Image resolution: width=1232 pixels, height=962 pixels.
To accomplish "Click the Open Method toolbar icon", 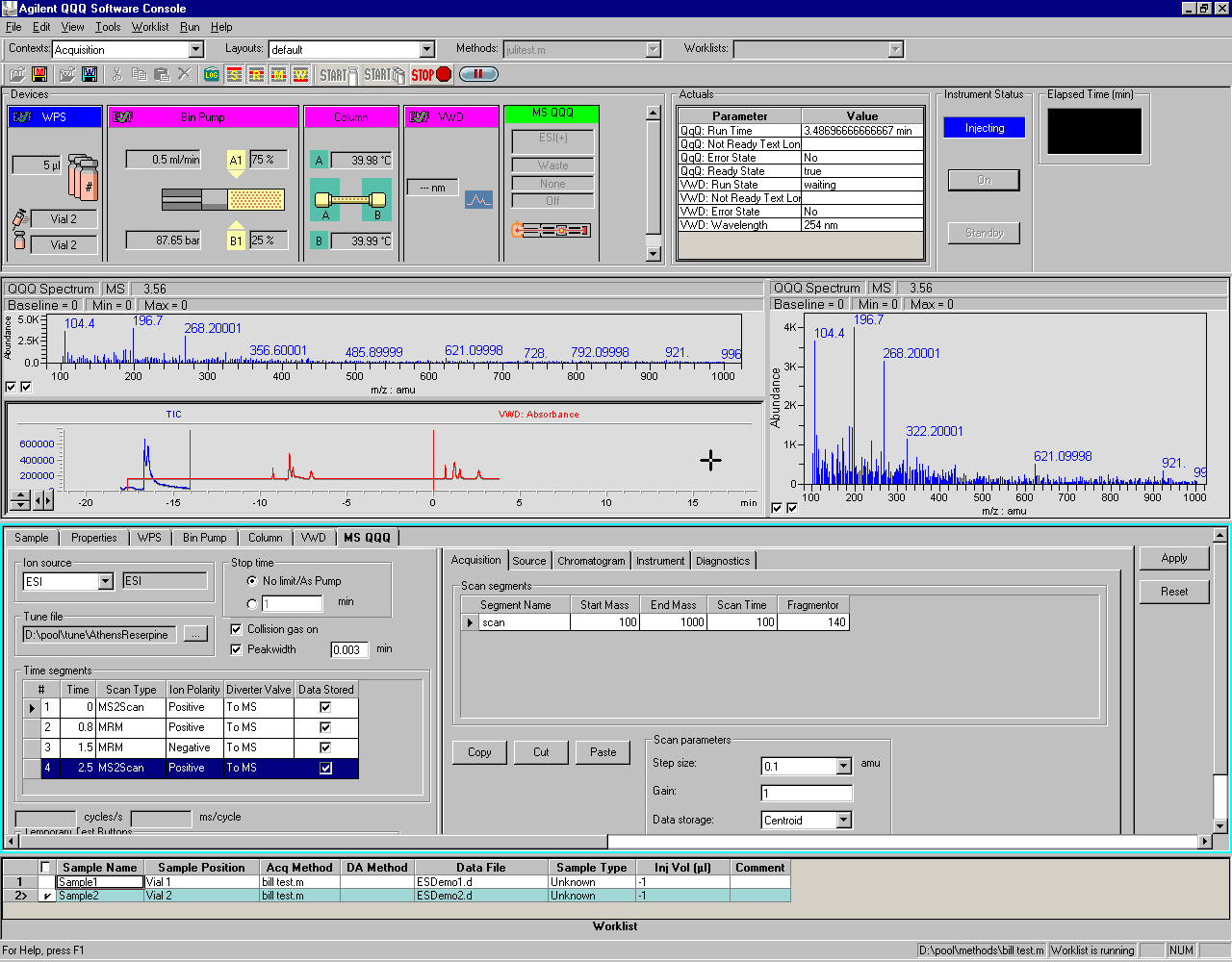I will point(17,74).
